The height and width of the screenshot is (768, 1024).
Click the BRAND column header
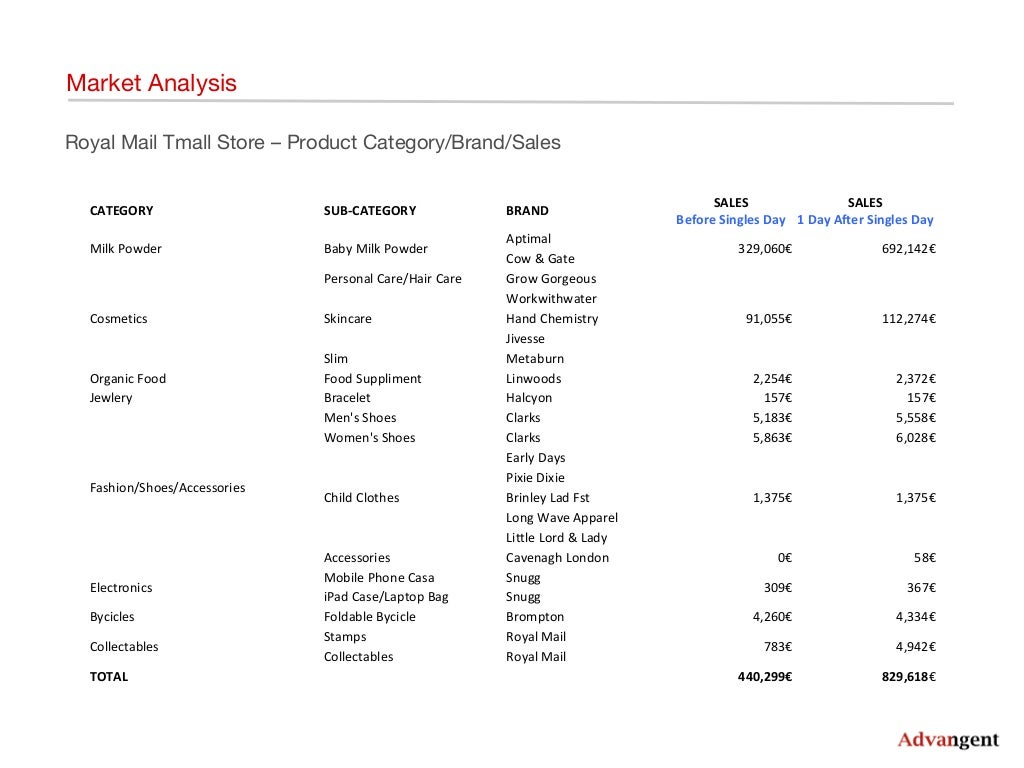[527, 211]
